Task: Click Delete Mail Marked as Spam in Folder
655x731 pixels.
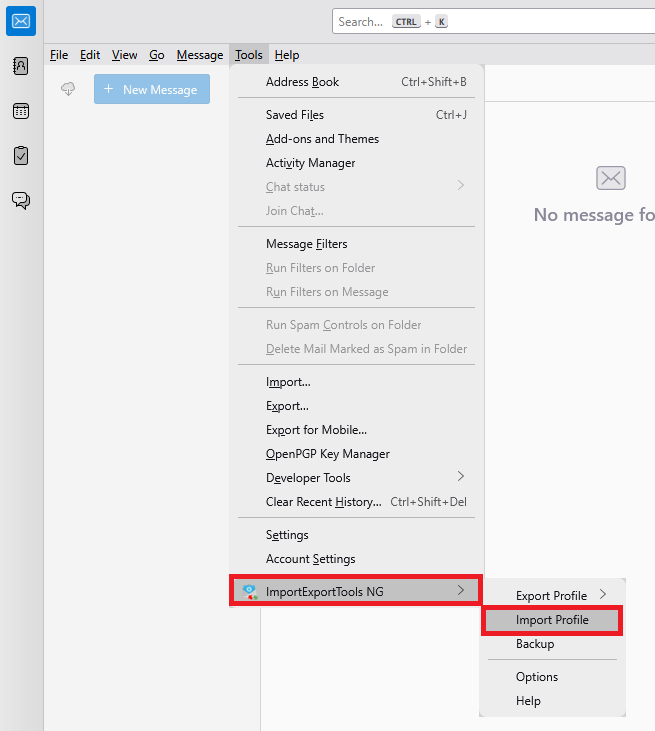Action: tap(357, 349)
